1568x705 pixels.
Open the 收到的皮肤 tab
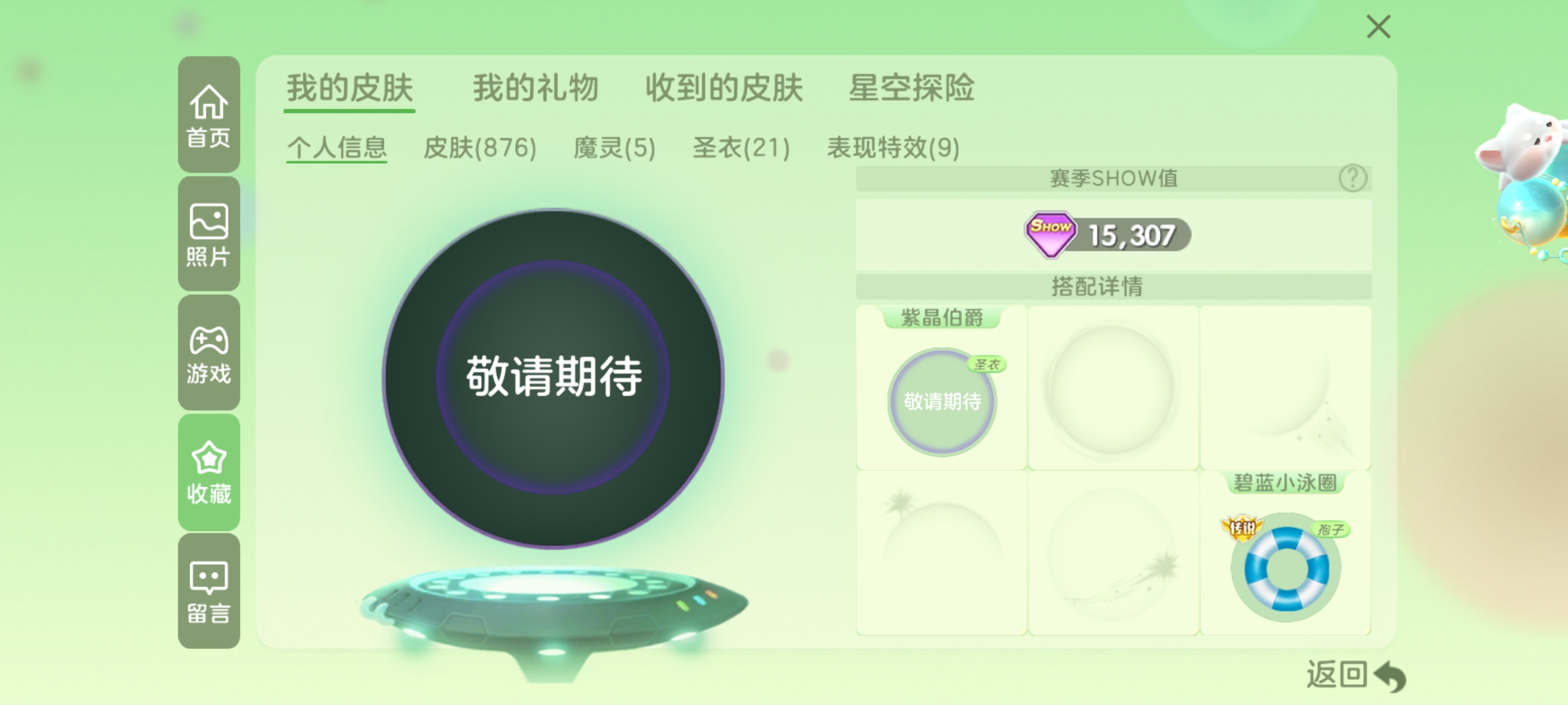(x=724, y=88)
